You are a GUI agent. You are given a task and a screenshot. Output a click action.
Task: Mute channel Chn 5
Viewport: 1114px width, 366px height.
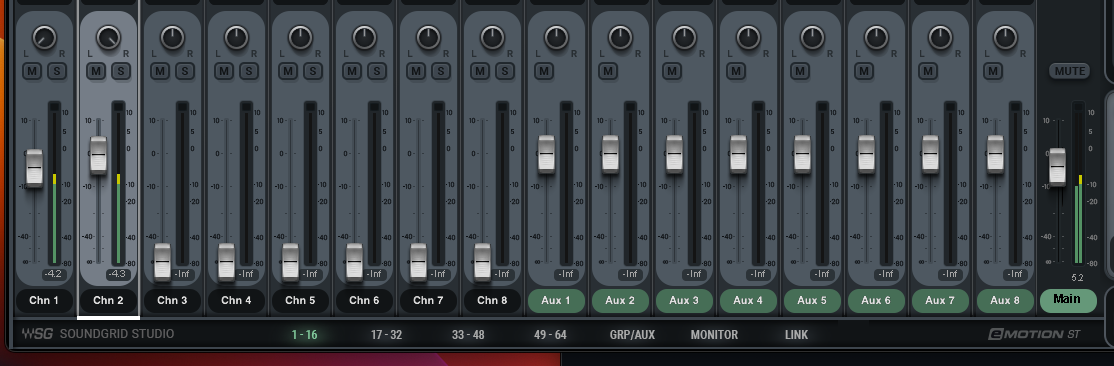click(x=288, y=71)
